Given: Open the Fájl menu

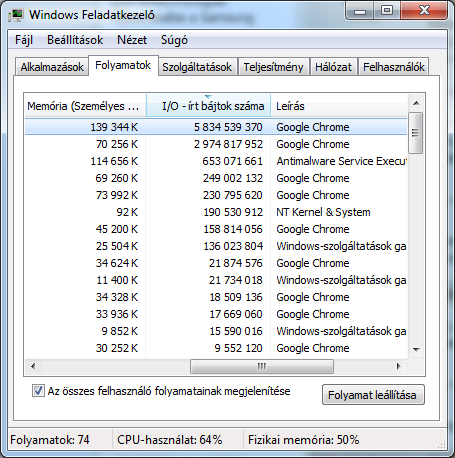Looking at the screenshot, I should [24, 40].
